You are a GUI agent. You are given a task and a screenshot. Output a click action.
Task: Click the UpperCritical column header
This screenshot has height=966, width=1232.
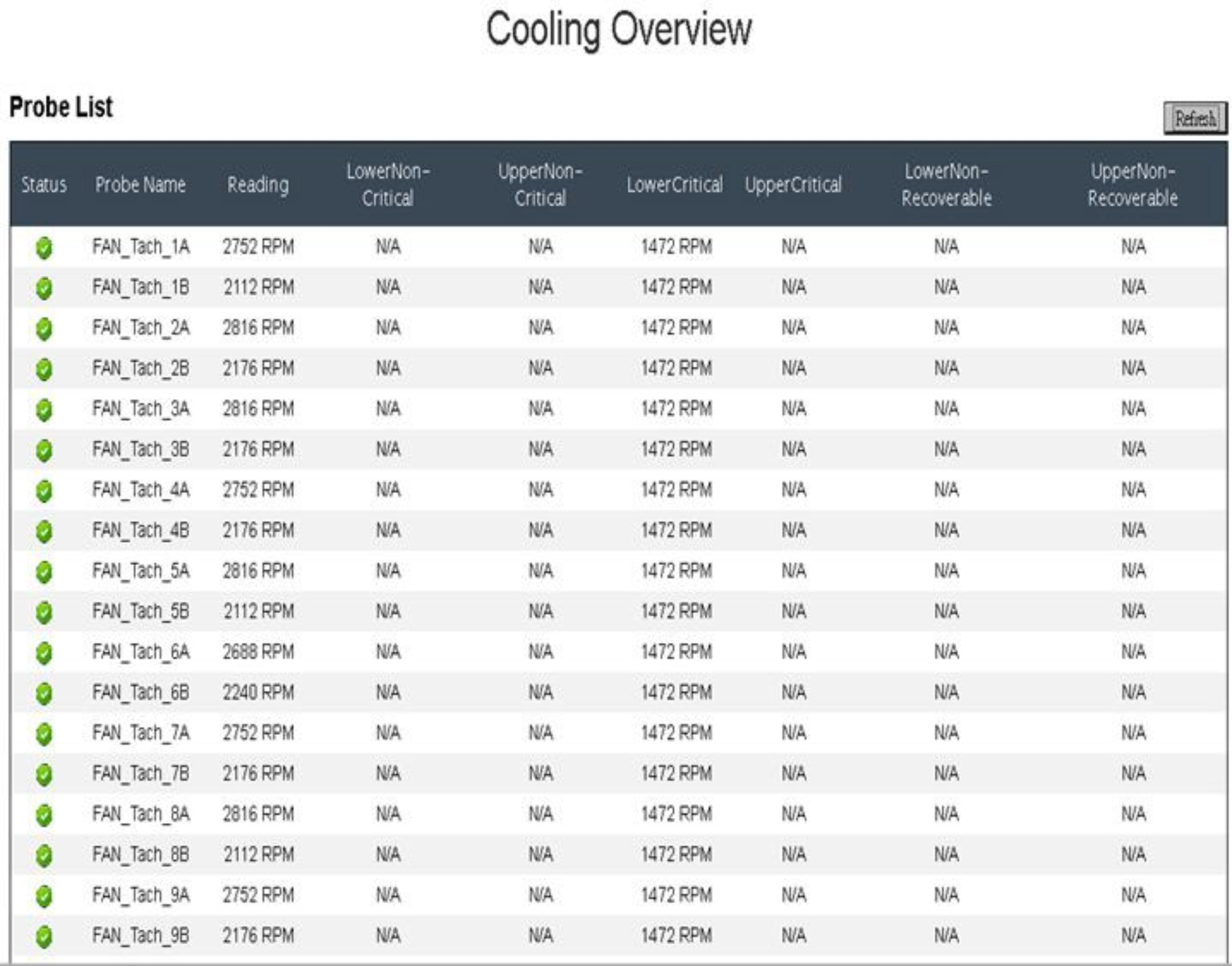(793, 186)
